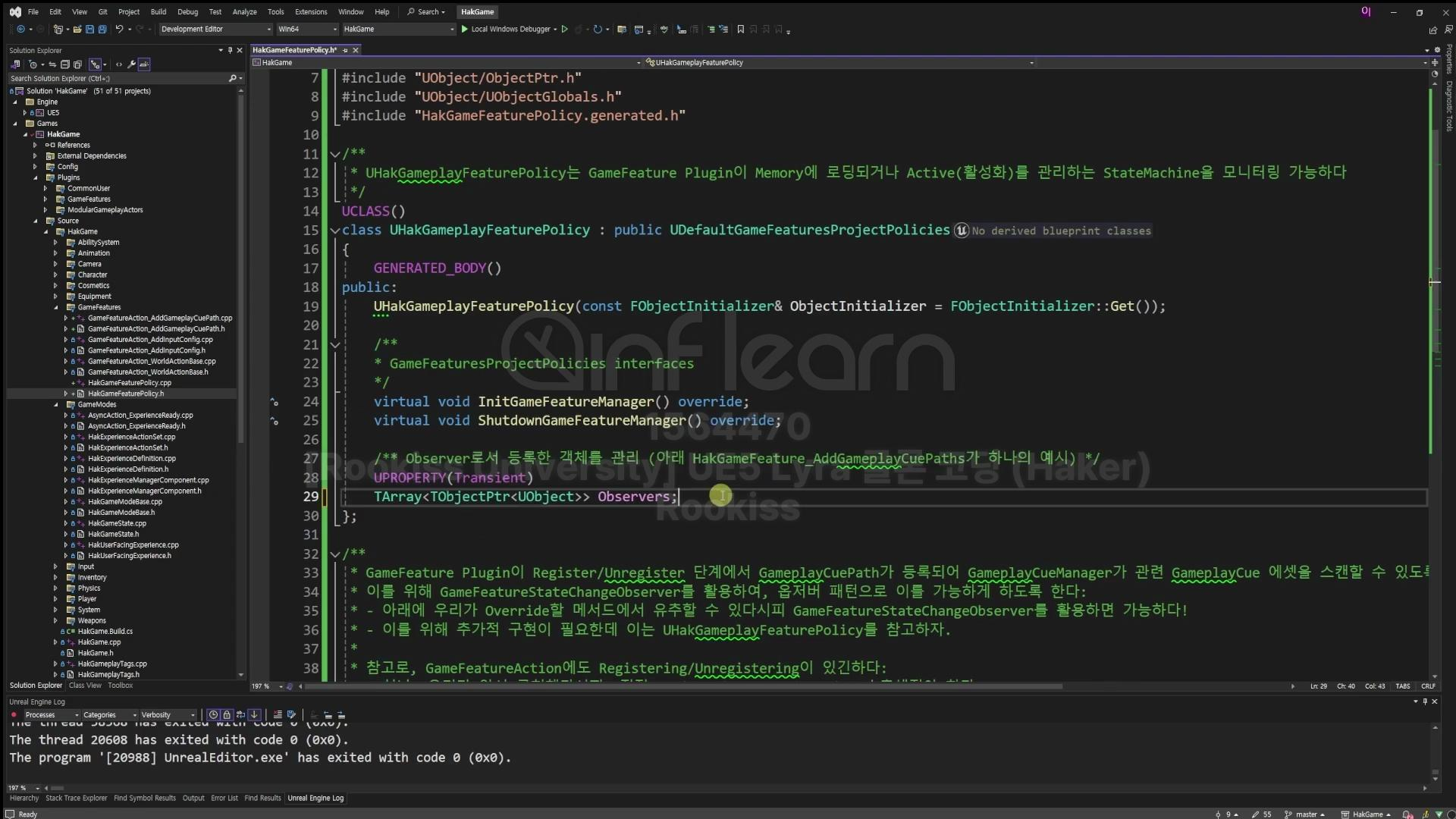Start Local Windows Debugger with green play icon

[x=465, y=30]
